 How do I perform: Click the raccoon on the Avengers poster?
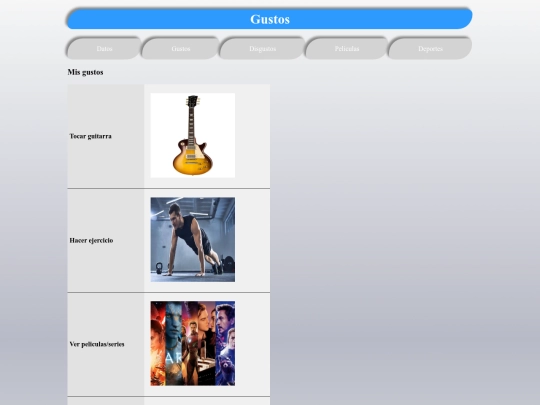226,365
